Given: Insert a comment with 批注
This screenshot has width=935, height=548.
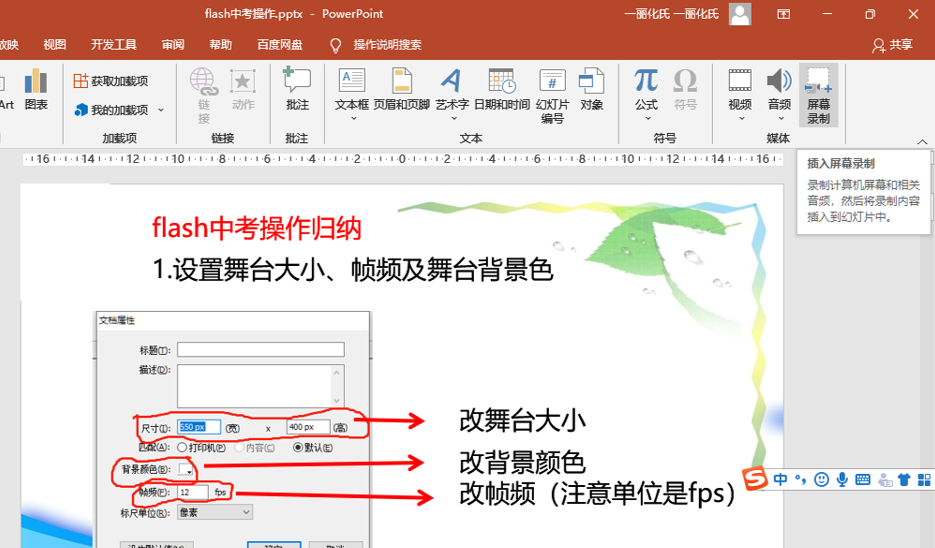Looking at the screenshot, I should click(297, 89).
